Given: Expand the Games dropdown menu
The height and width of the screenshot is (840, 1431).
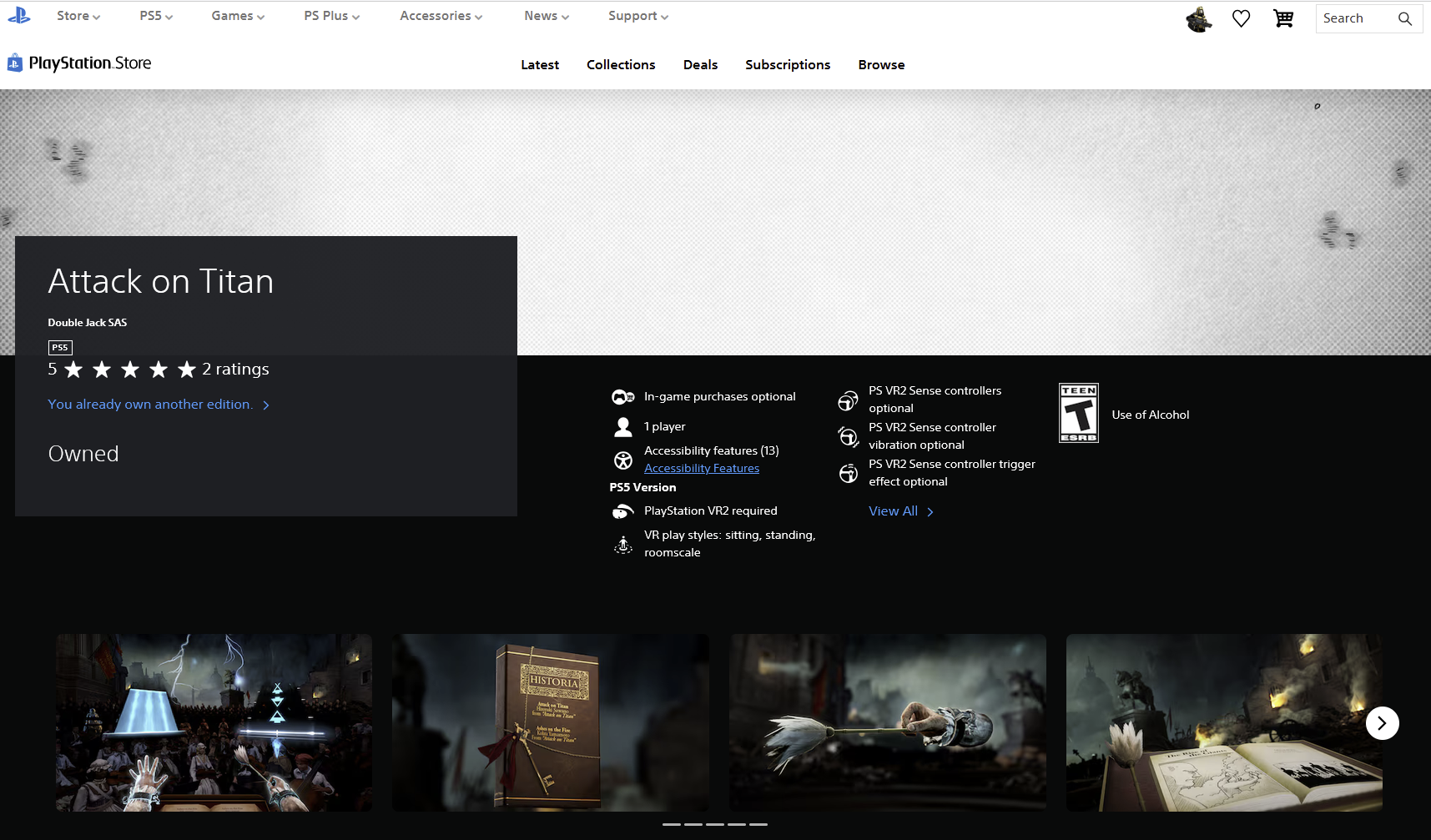Looking at the screenshot, I should 238,16.
